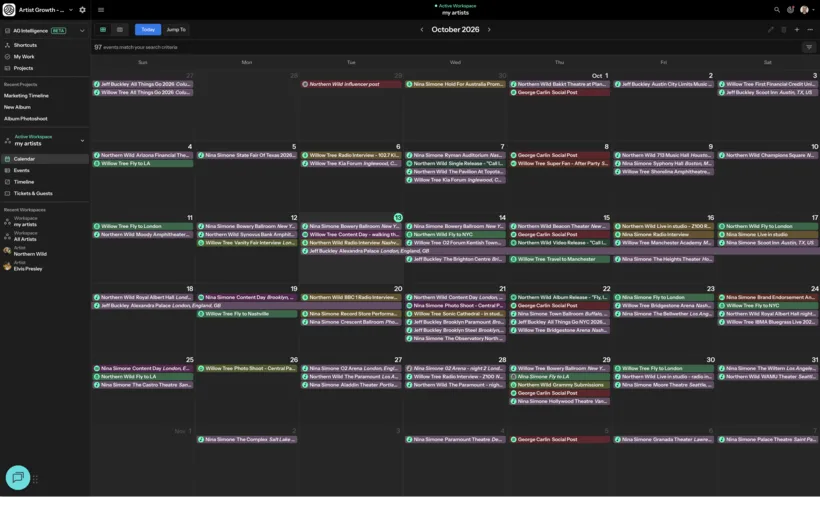Open Willow Tree Super Fan After Party event
The image size is (820, 513).
click(560, 164)
